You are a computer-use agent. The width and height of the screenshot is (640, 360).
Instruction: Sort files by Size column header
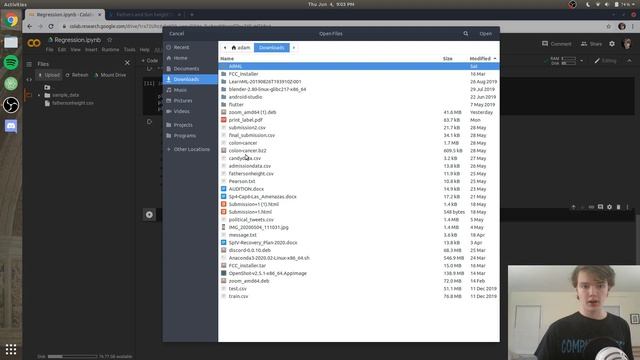click(x=447, y=59)
